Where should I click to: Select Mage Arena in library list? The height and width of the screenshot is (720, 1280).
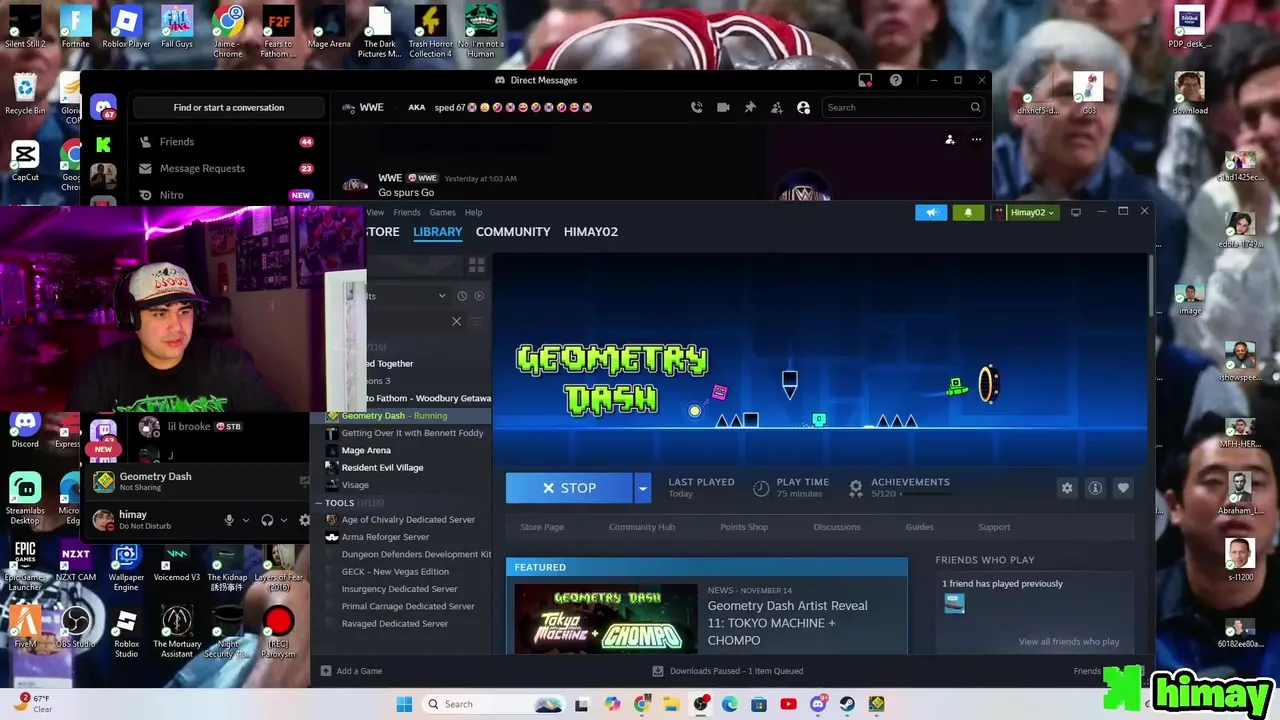click(x=366, y=450)
